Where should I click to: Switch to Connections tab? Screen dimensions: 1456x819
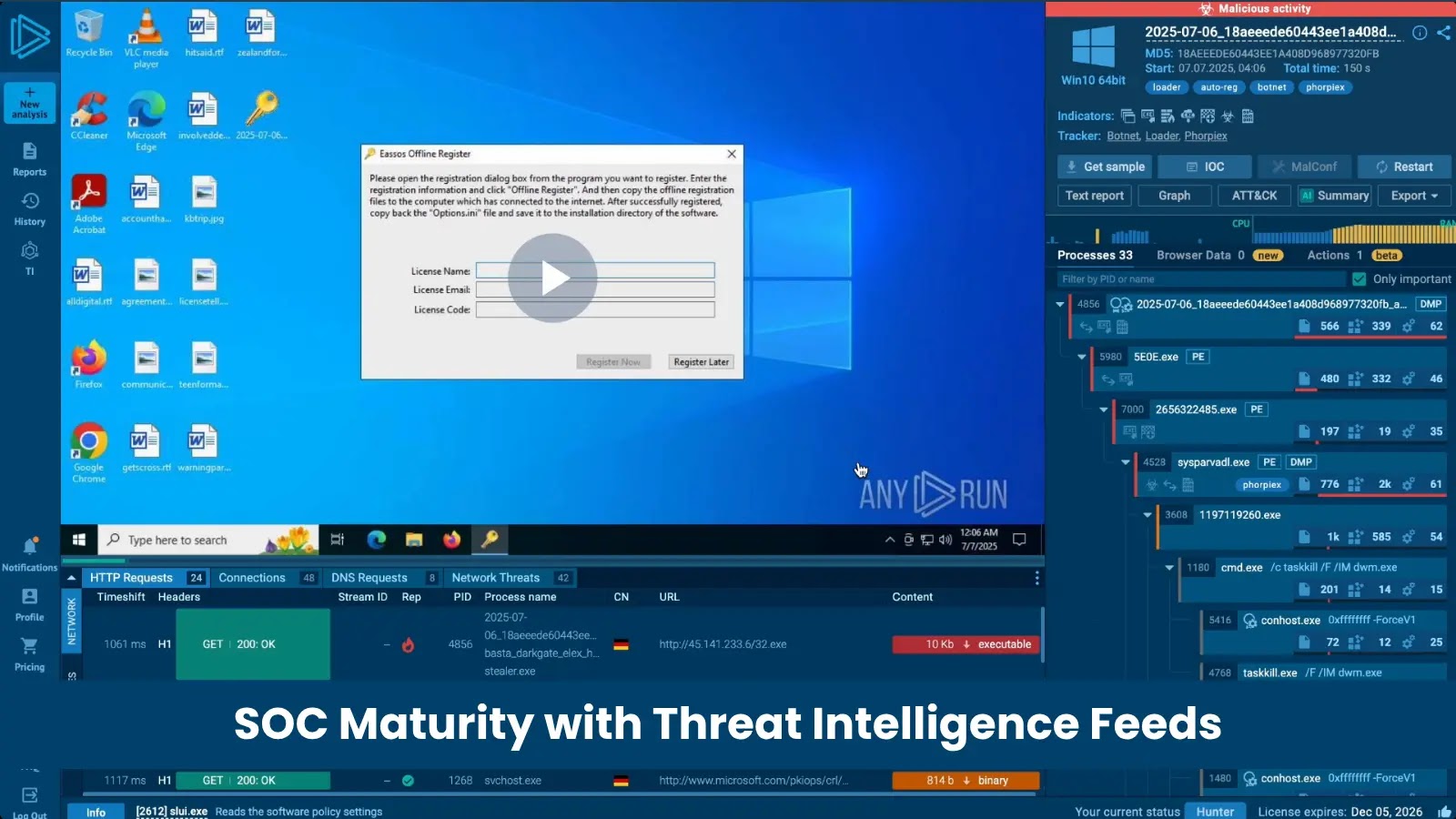coord(267,578)
